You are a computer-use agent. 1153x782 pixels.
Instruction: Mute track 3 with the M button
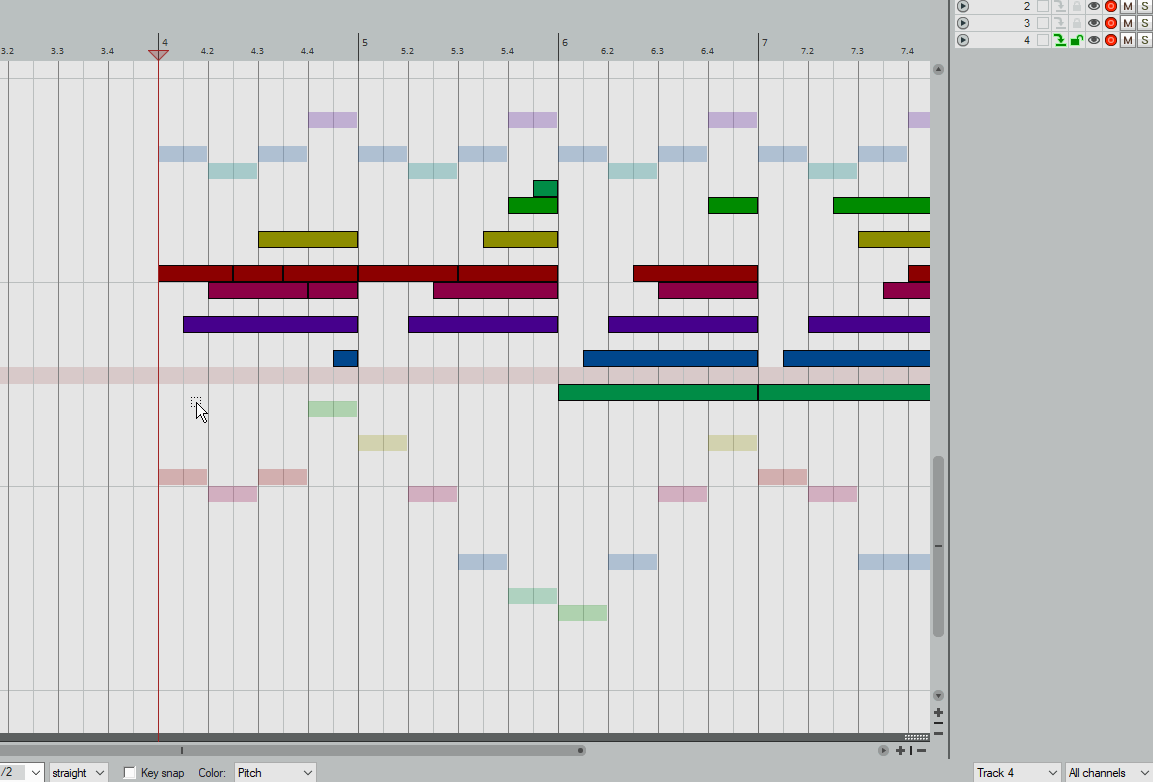coord(1128,23)
